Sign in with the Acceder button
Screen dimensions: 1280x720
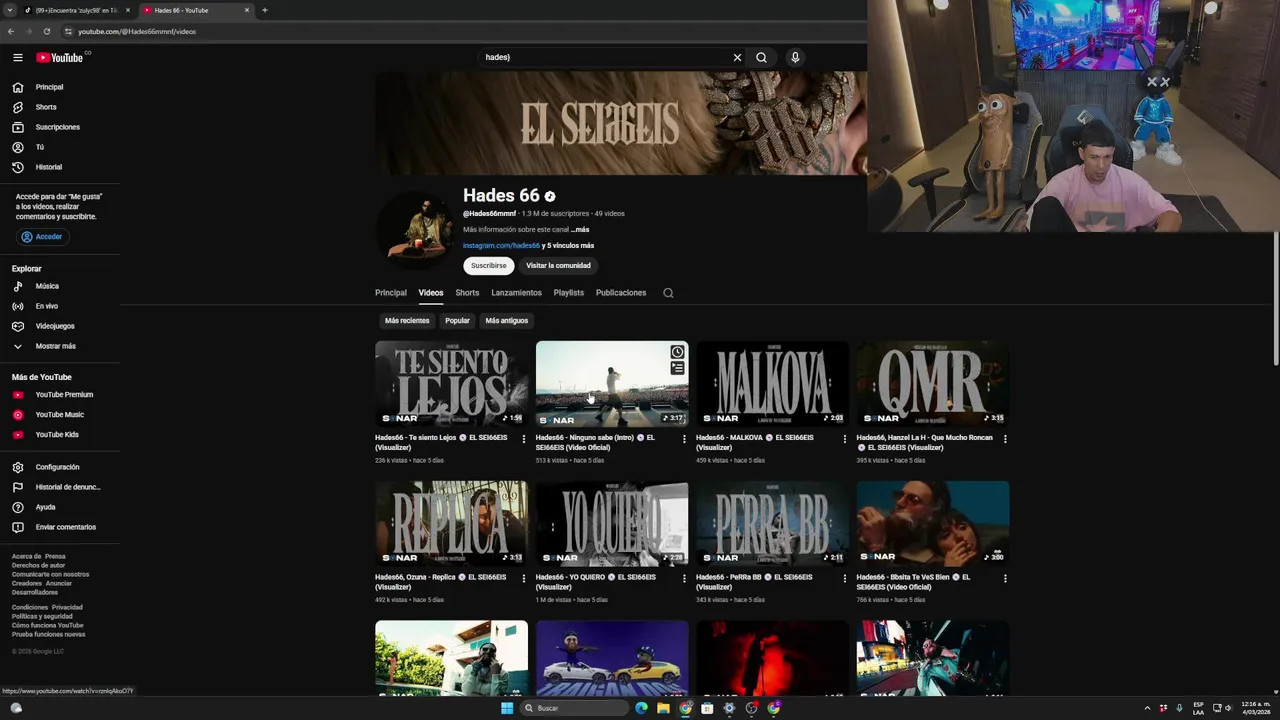tap(42, 237)
